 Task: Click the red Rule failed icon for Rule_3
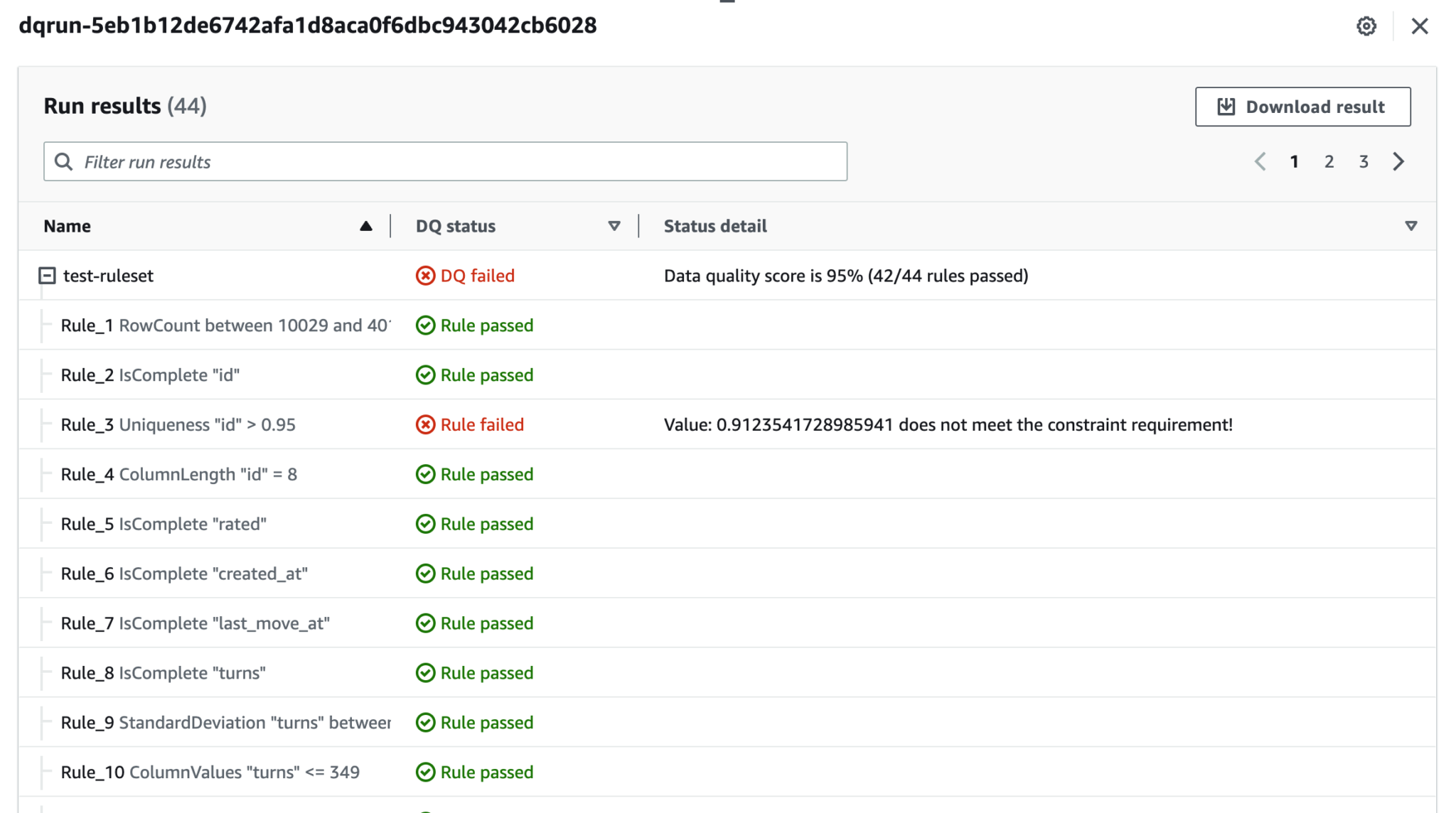(424, 424)
